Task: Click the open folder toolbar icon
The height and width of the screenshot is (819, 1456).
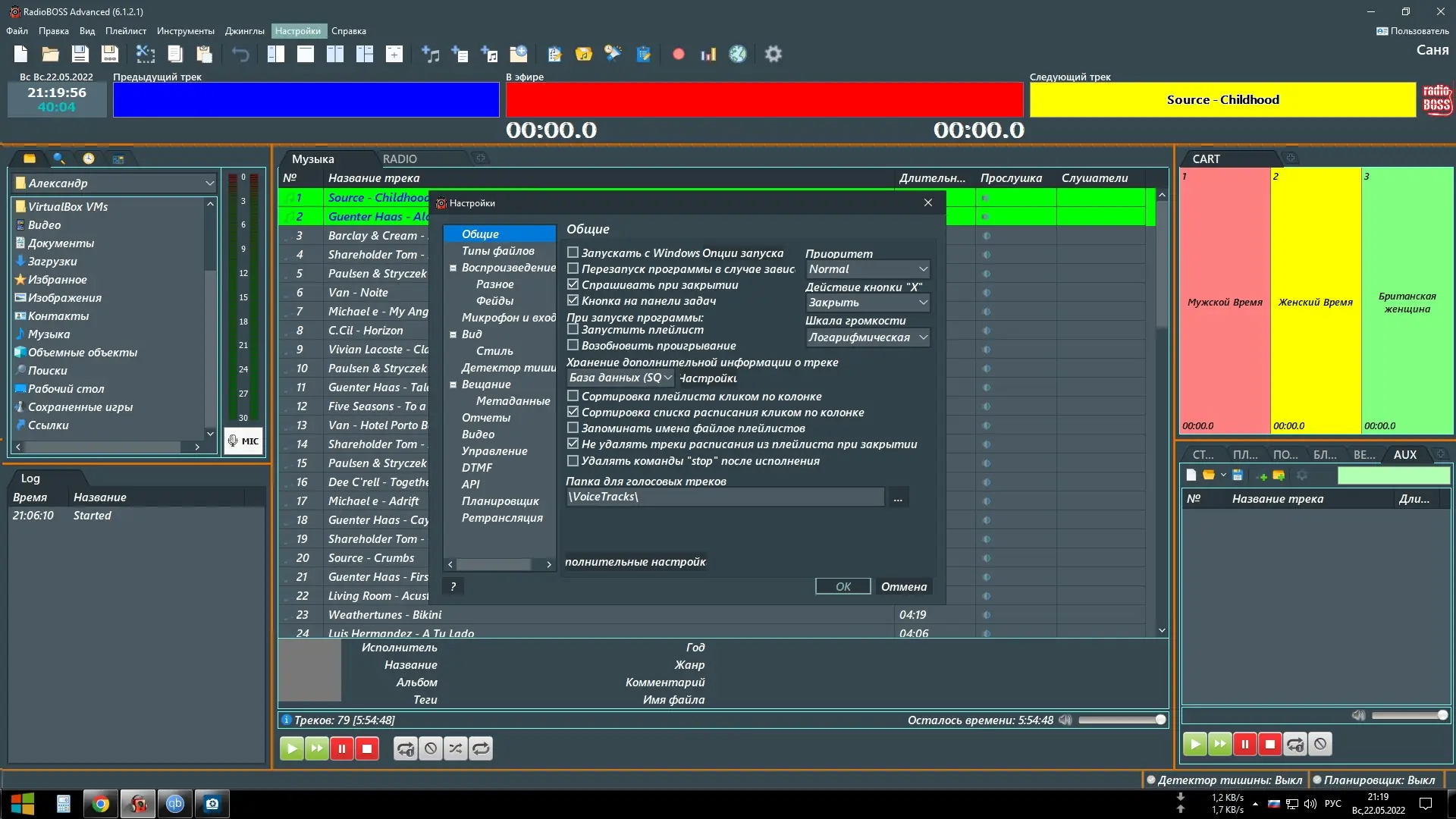Action: [x=50, y=54]
